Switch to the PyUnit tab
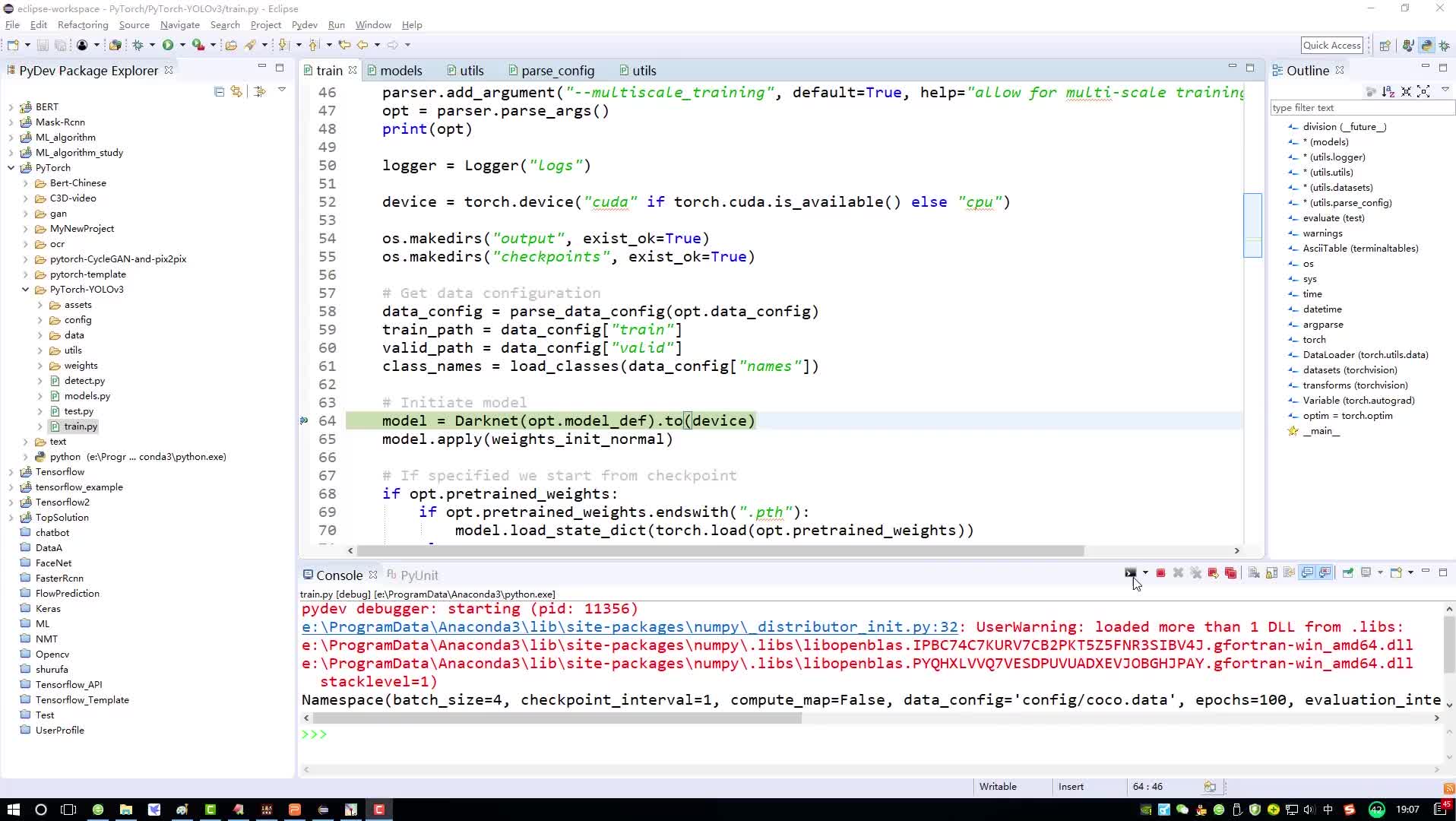1456x821 pixels. (x=413, y=575)
